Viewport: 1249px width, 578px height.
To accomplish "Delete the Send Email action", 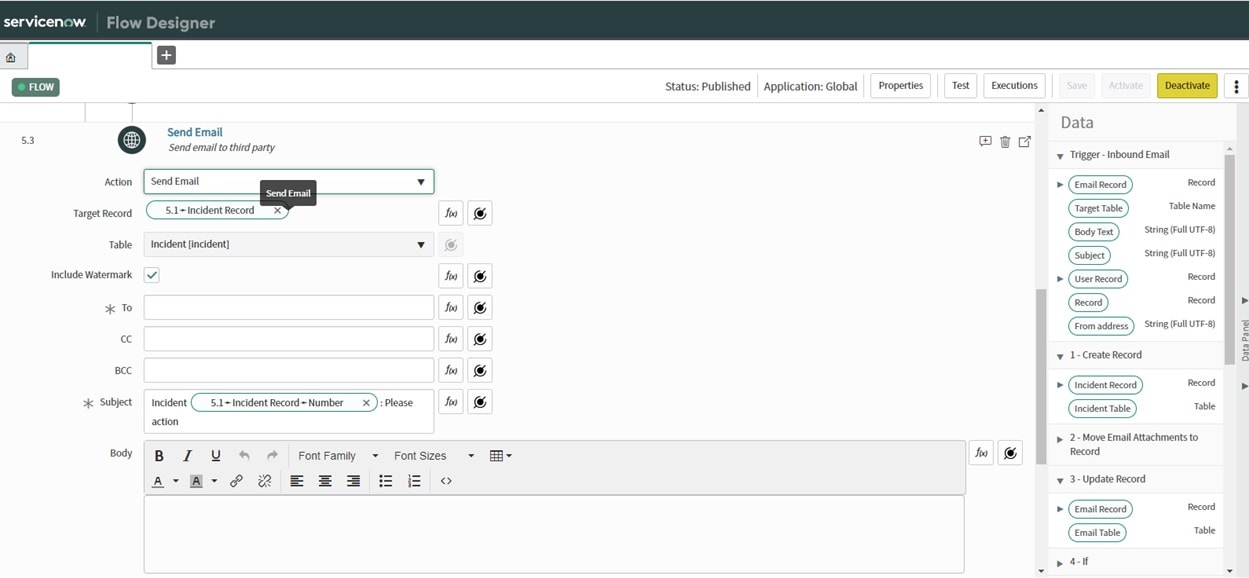I will pos(1005,141).
